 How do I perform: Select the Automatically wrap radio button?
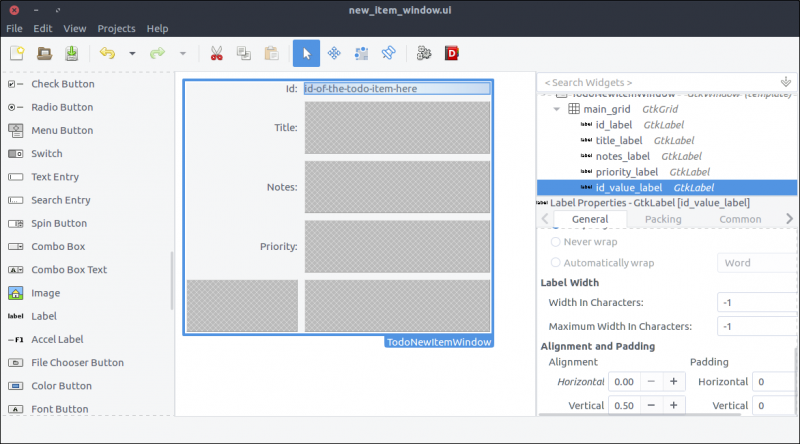556,263
